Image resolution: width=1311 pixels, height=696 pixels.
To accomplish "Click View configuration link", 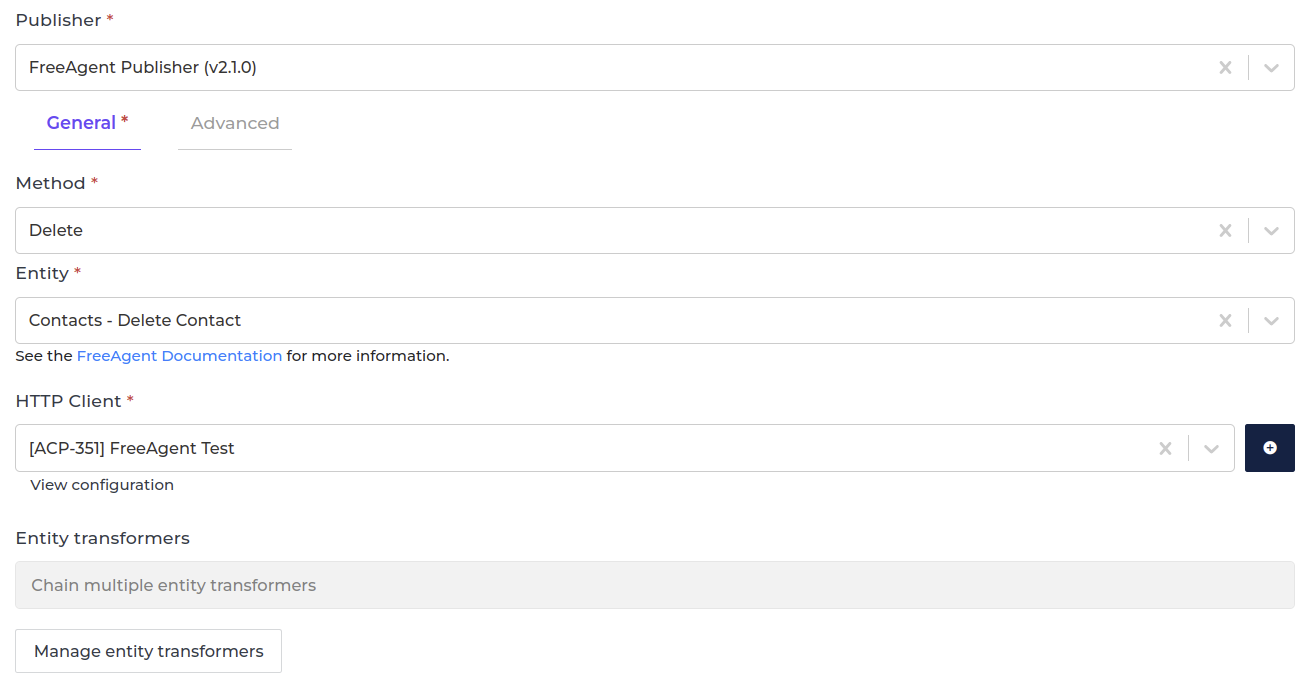I will click(102, 485).
